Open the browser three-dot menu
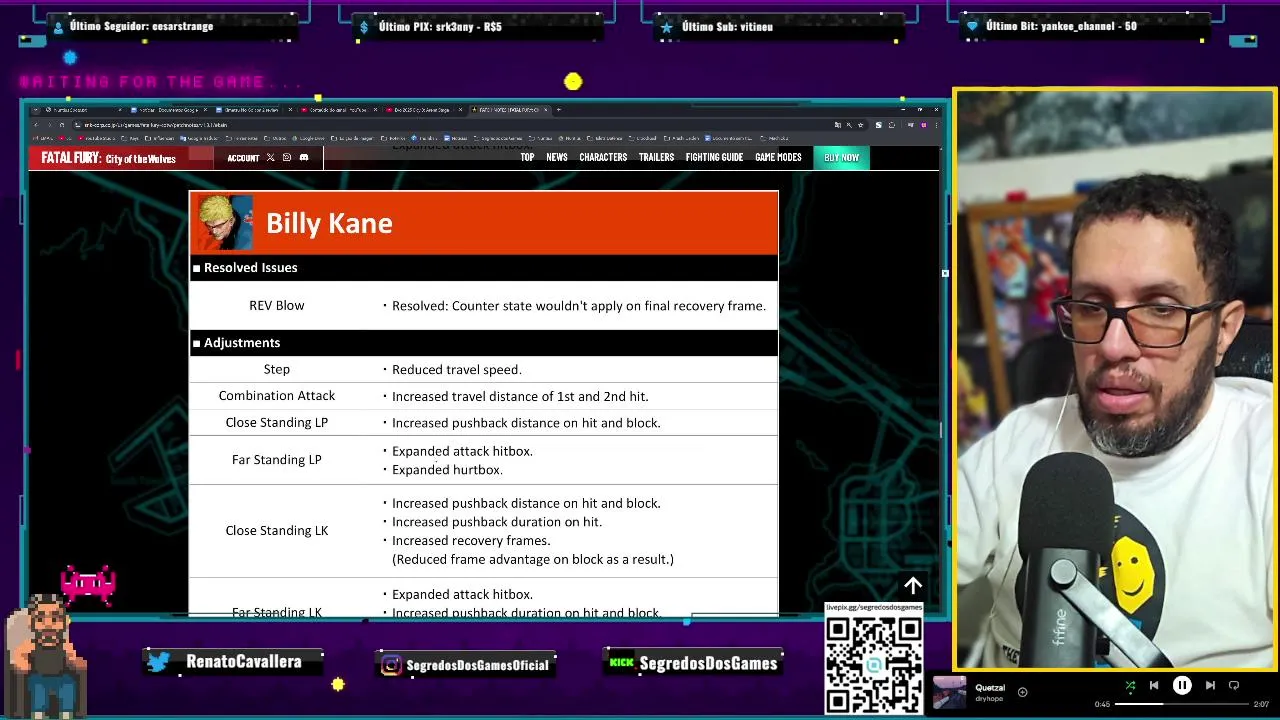 pos(935,125)
